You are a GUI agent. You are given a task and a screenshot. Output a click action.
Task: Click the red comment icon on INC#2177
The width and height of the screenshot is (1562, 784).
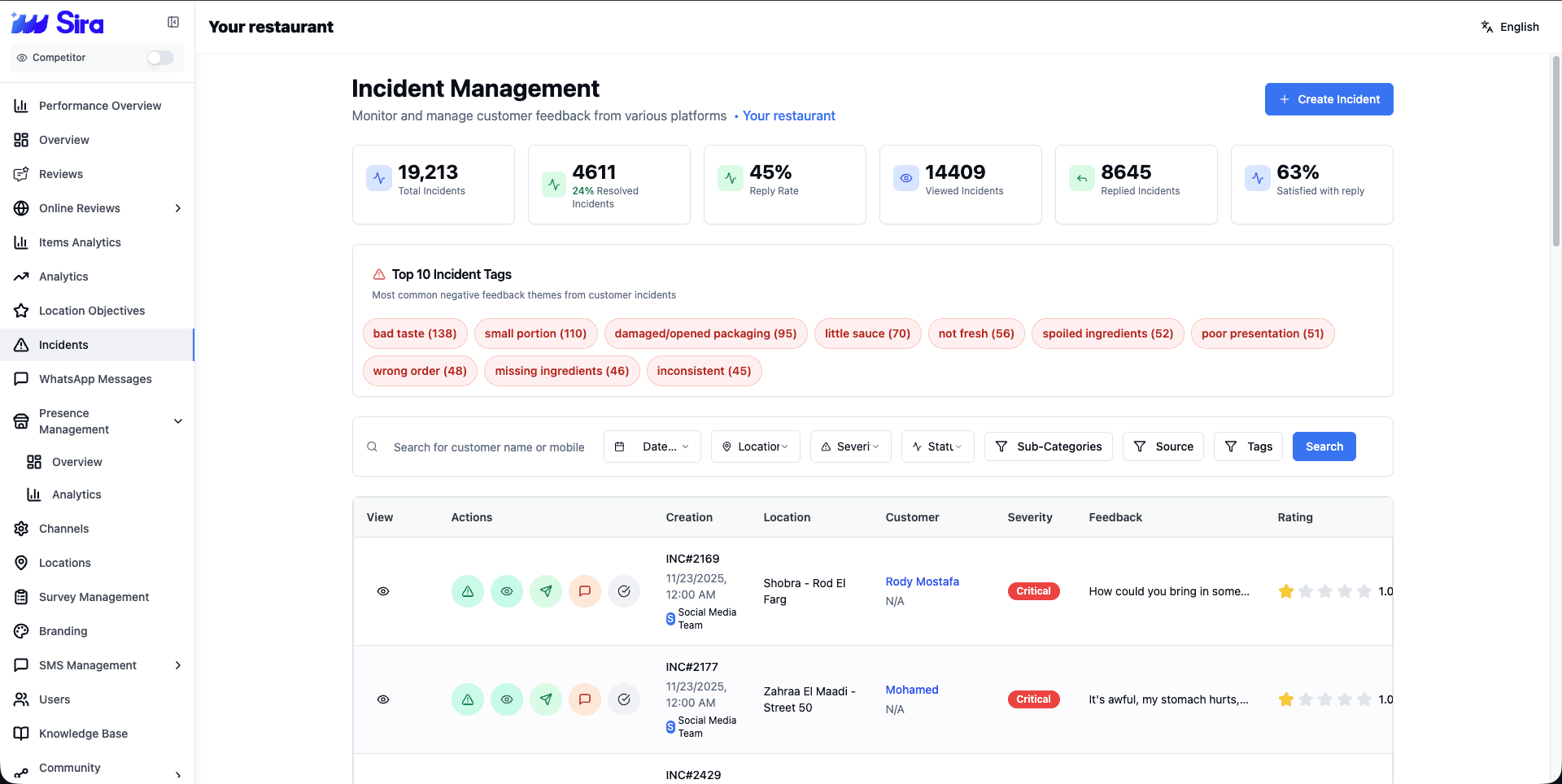(x=585, y=699)
